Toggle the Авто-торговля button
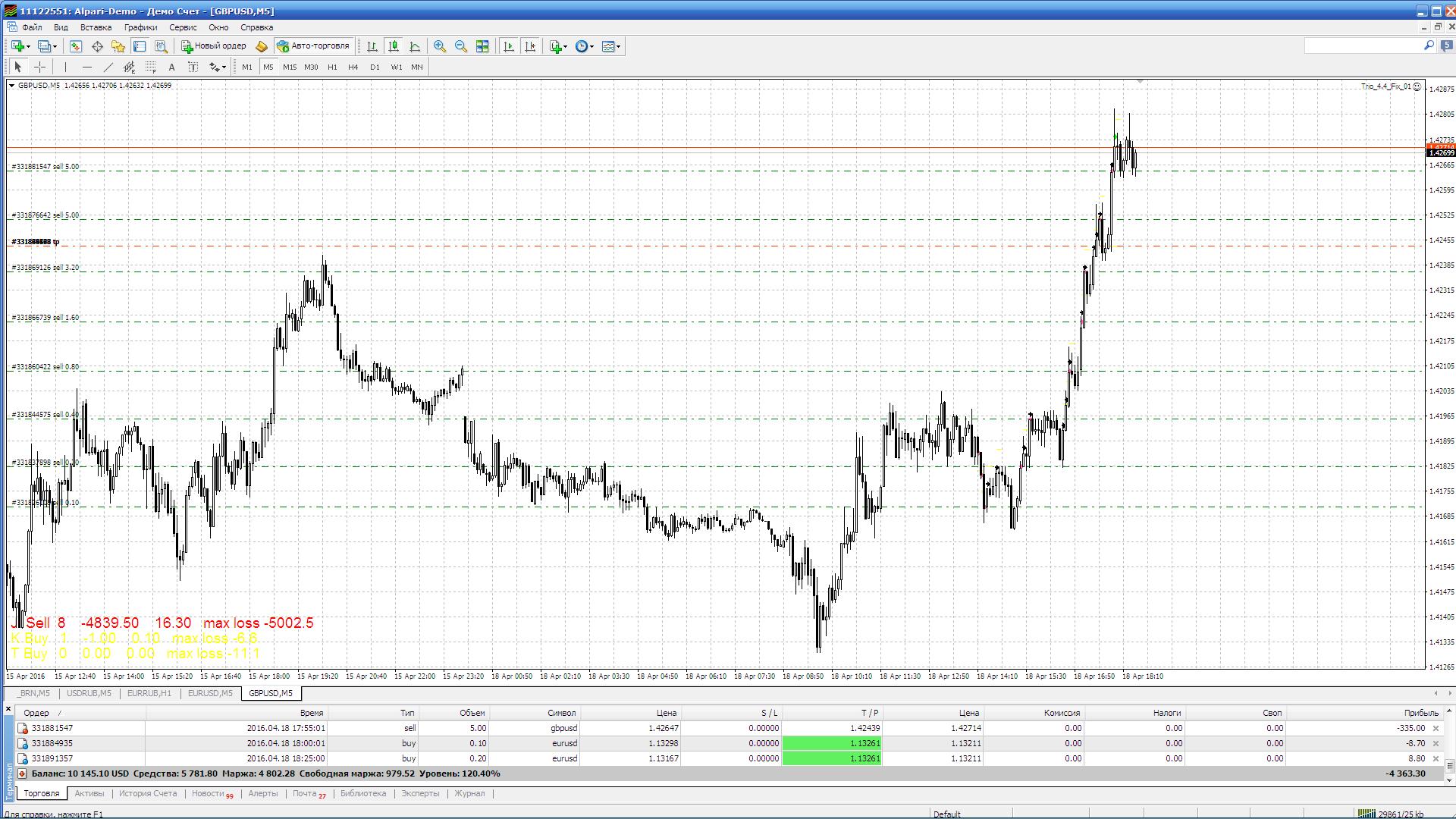Viewport: 1456px width, 819px height. pos(313,46)
